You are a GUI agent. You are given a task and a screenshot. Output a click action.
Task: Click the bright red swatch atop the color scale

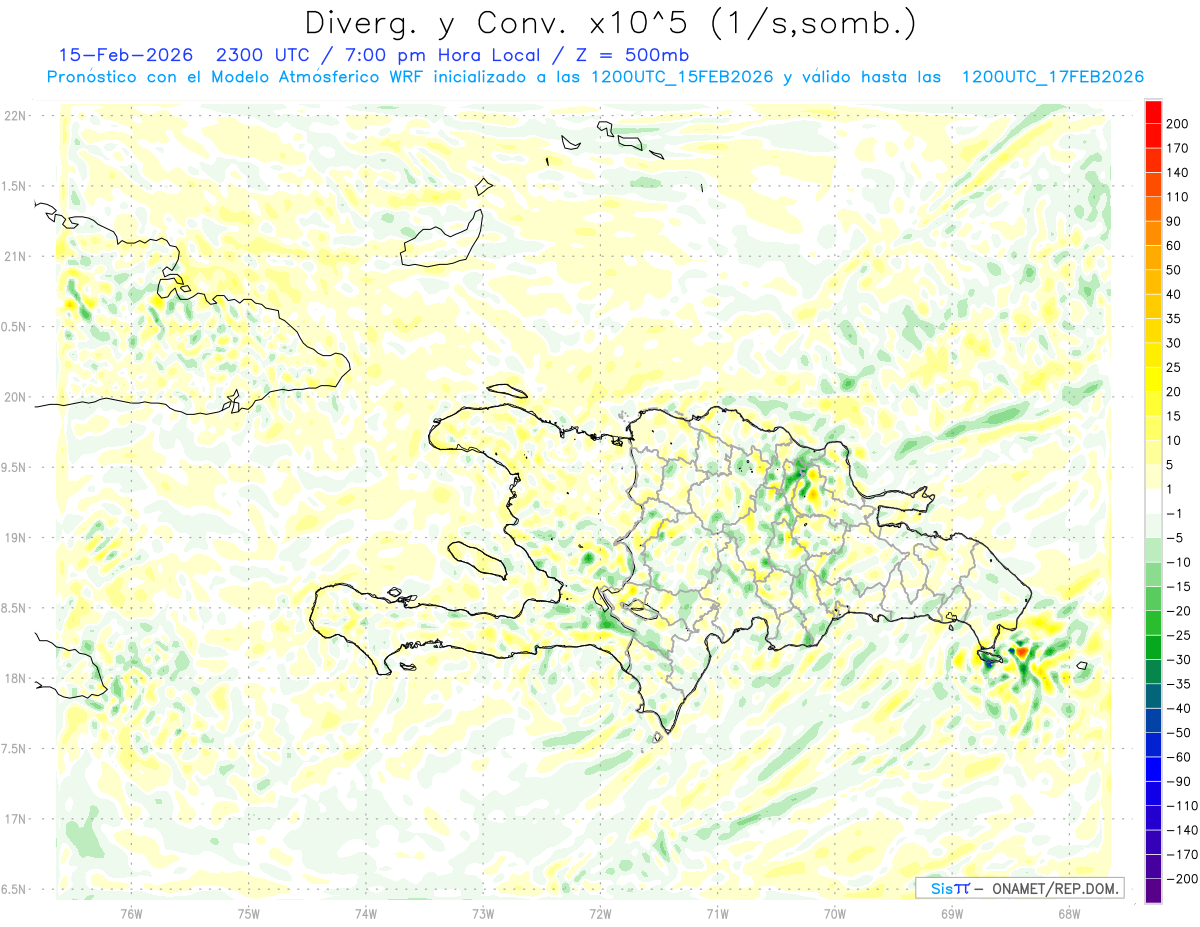coord(1153,112)
